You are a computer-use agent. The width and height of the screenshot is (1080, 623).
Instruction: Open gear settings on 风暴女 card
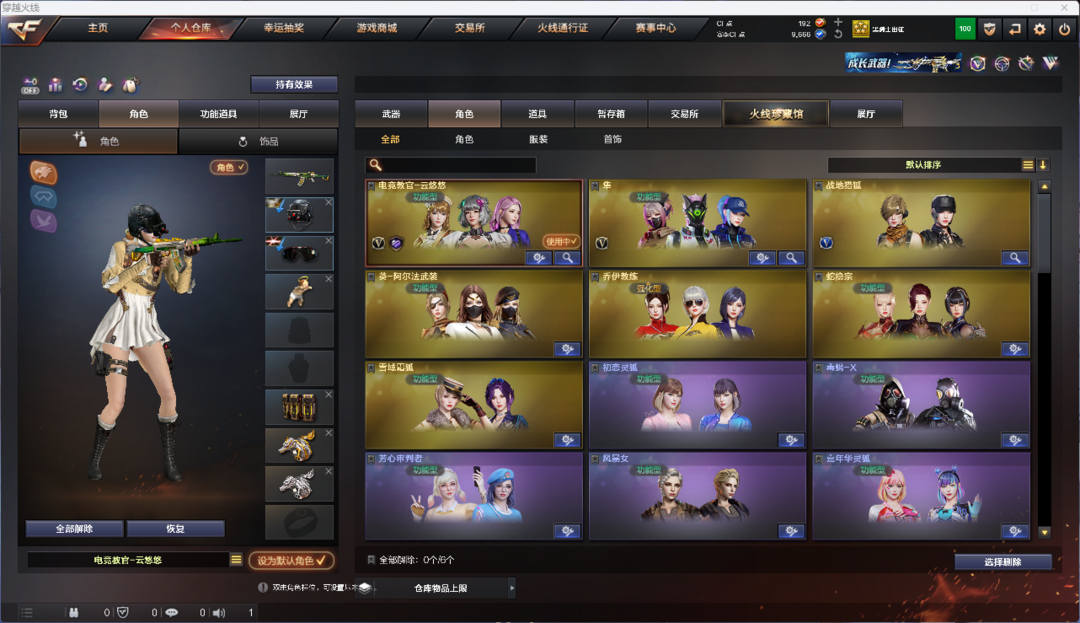791,531
